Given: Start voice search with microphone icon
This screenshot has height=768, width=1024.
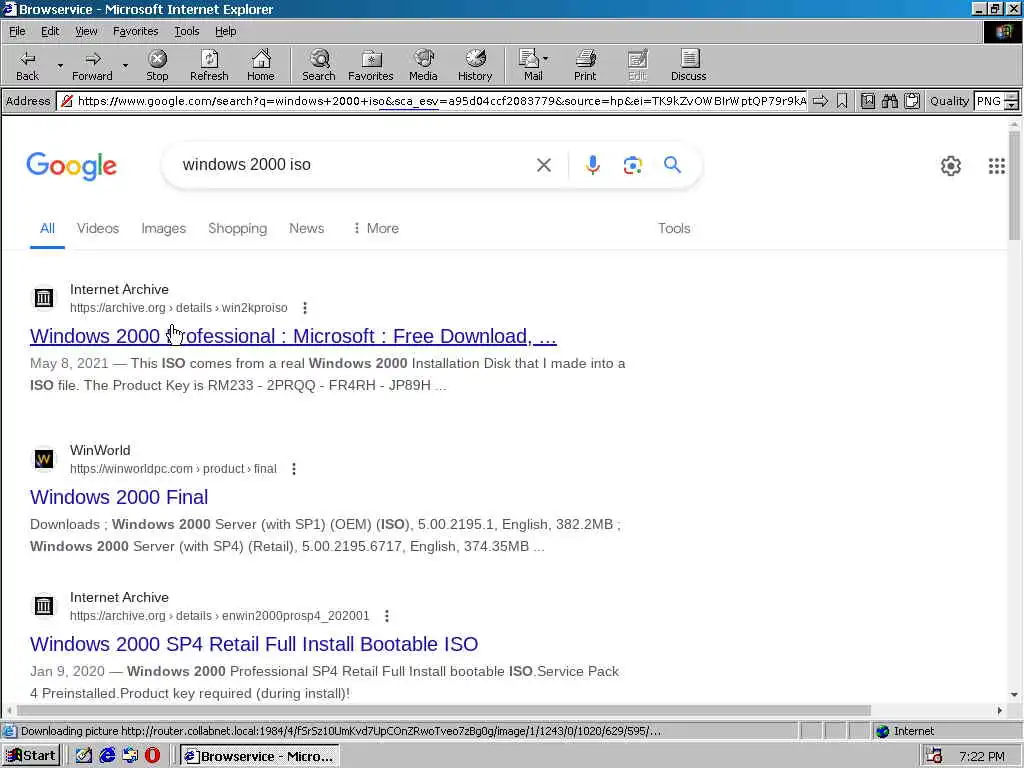Looking at the screenshot, I should [592, 165].
